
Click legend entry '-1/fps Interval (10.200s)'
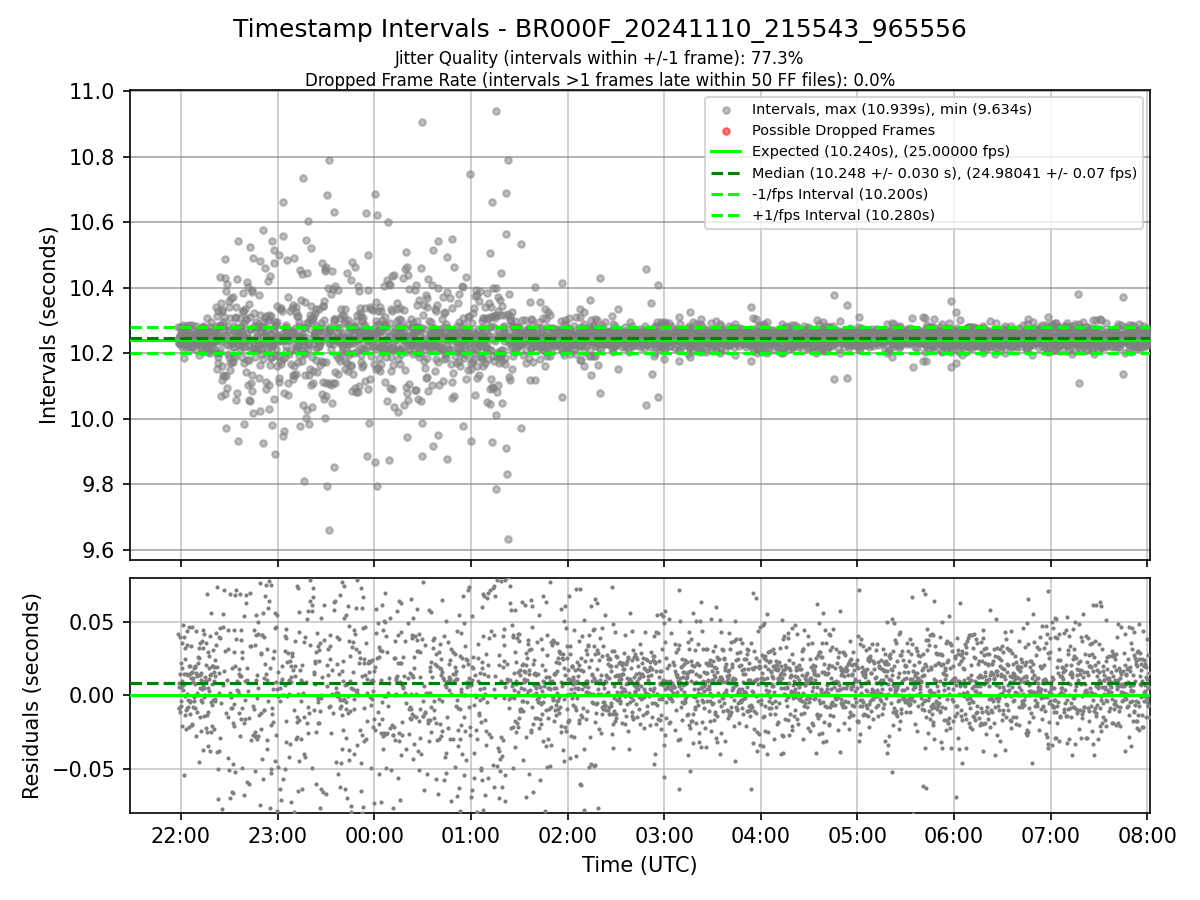(840, 194)
